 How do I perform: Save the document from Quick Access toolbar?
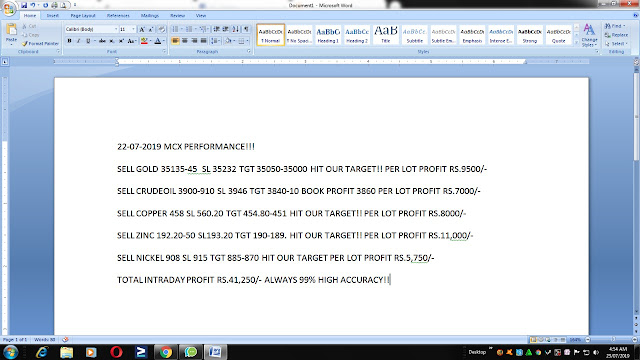pyautogui.click(x=24, y=5)
